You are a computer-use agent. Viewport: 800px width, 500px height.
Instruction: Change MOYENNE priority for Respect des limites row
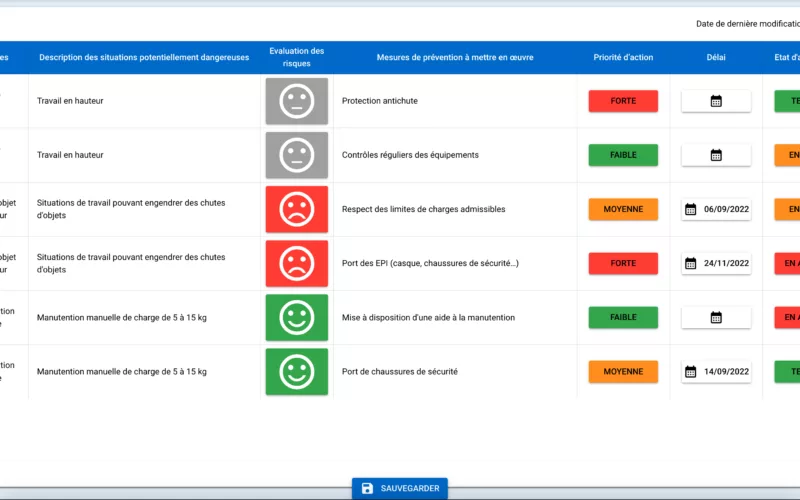(x=623, y=209)
